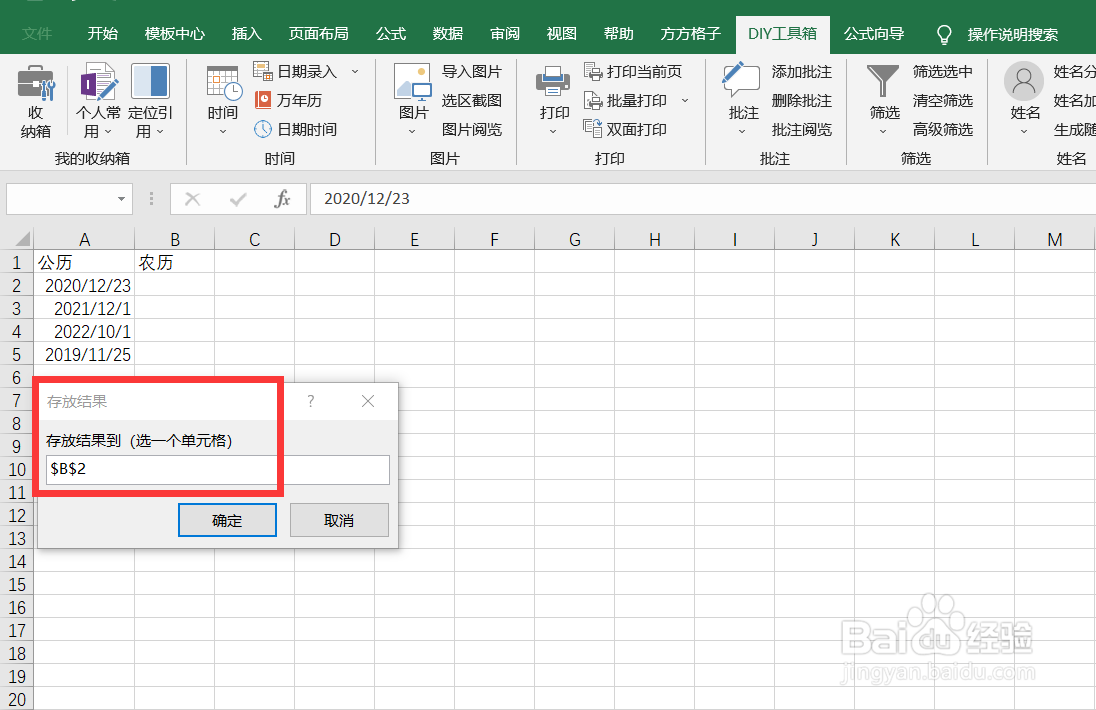Click the 删除批注 button
The width and height of the screenshot is (1096, 710).
click(802, 101)
